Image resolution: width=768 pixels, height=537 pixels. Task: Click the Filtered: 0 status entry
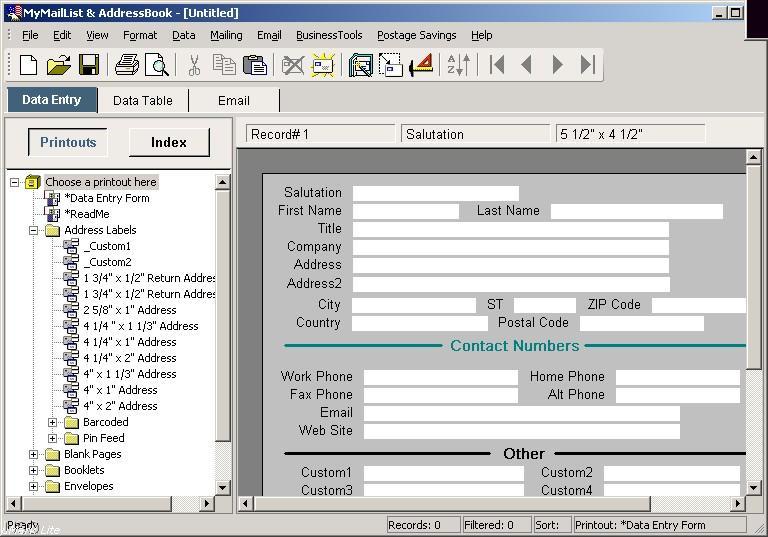tap(497, 525)
